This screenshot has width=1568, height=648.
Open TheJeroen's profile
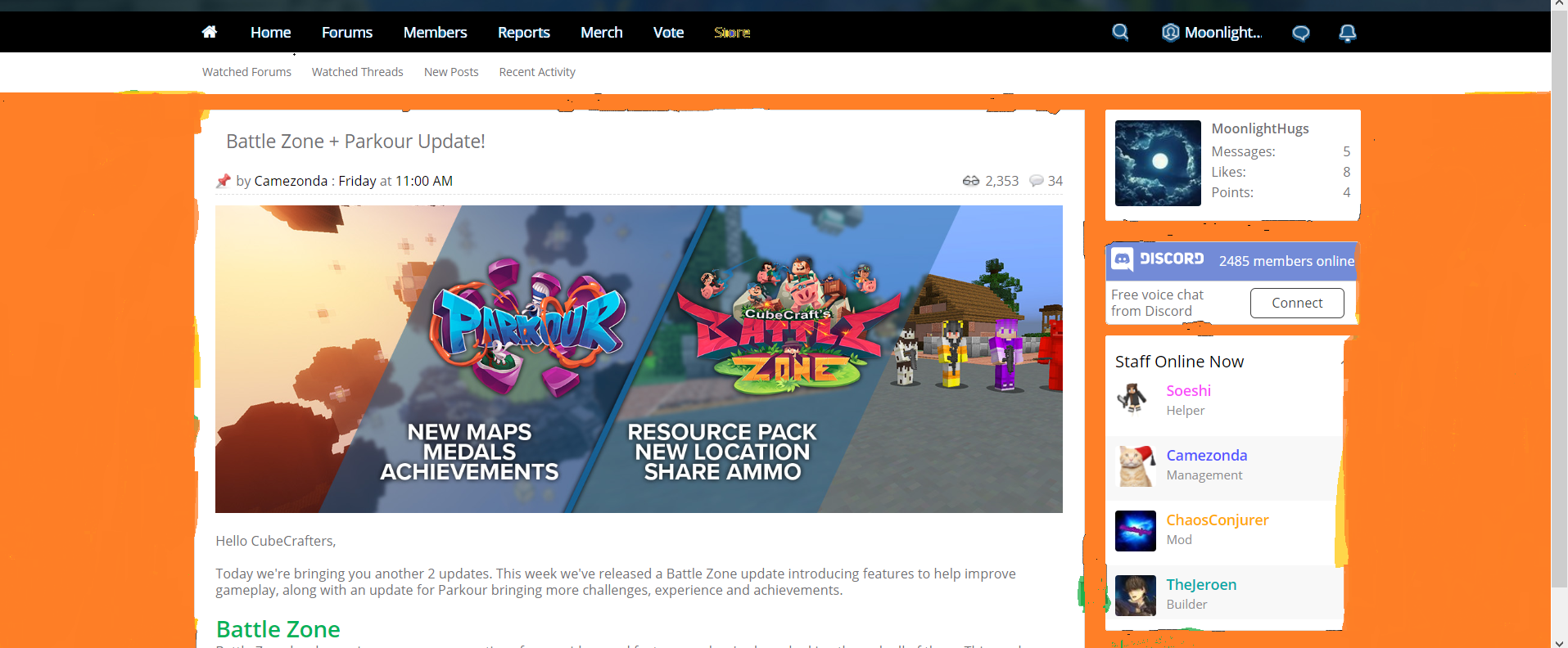pos(1201,585)
